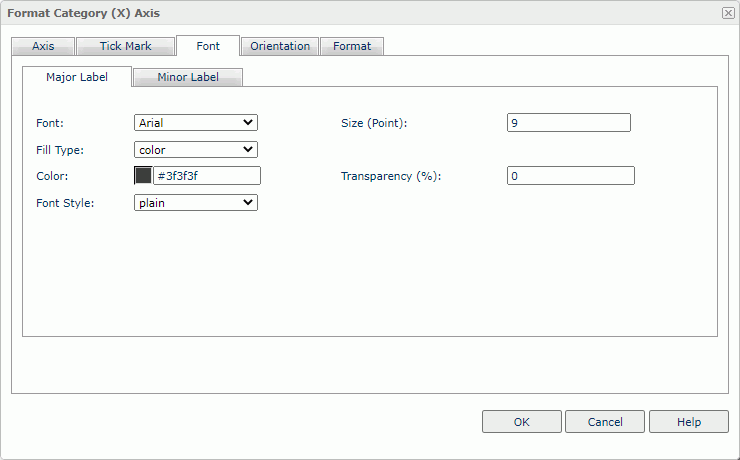The width and height of the screenshot is (740, 460).
Task: Open Help for this dialog
Action: click(689, 422)
